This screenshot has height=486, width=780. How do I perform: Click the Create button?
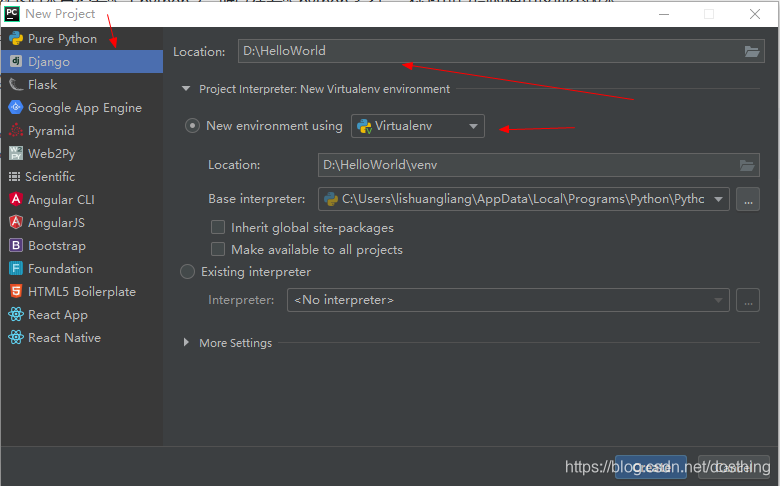(x=651, y=467)
